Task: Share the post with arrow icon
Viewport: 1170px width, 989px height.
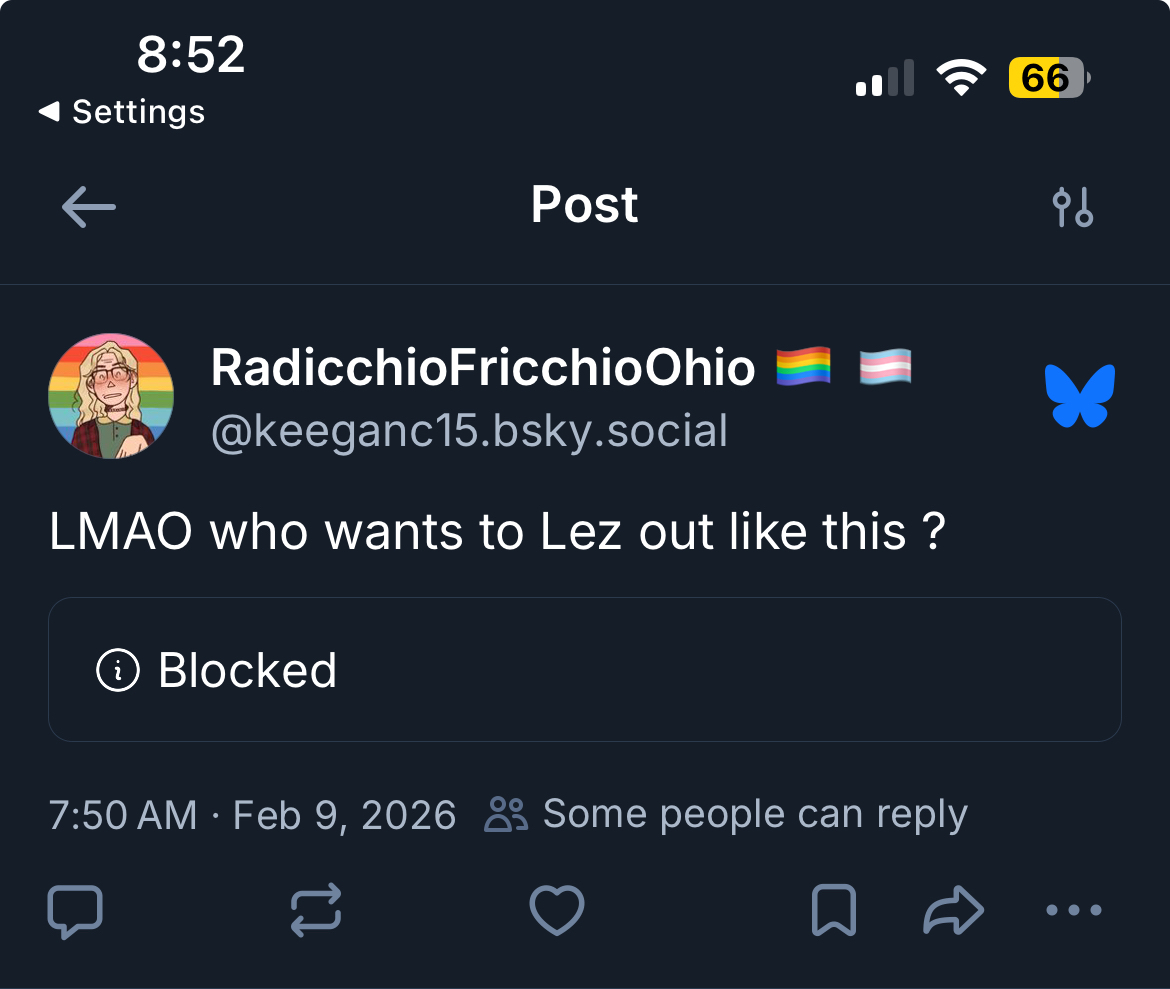Action: pyautogui.click(x=953, y=911)
